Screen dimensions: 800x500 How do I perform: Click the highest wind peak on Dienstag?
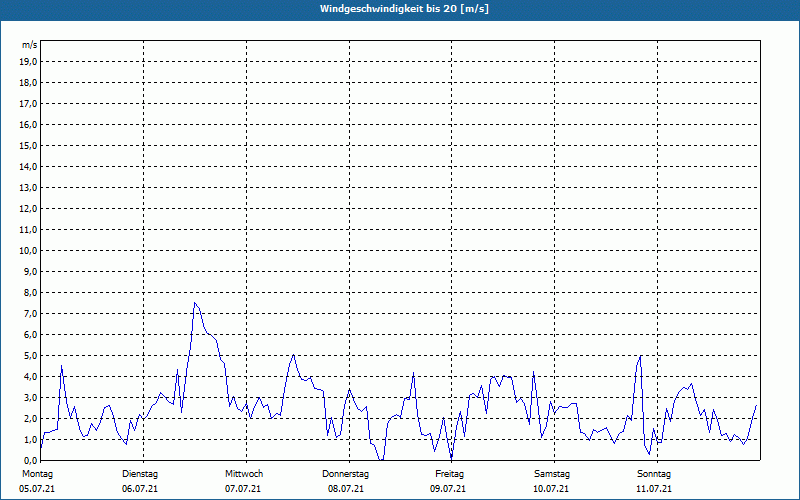coord(194,303)
